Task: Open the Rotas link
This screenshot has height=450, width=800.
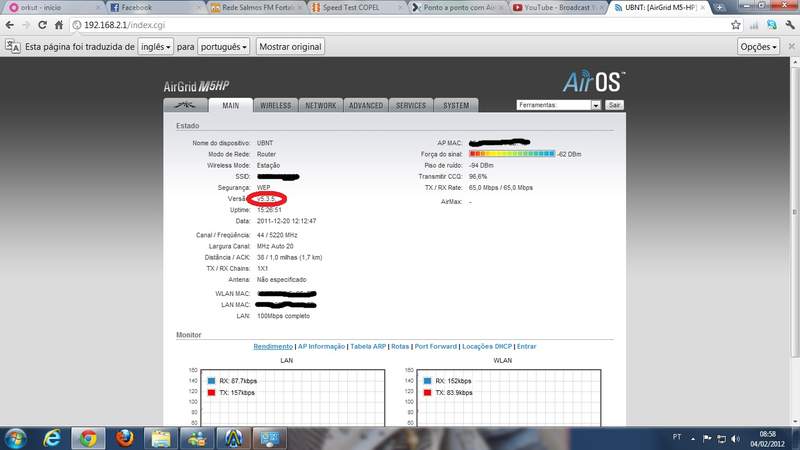Action: coord(400,346)
